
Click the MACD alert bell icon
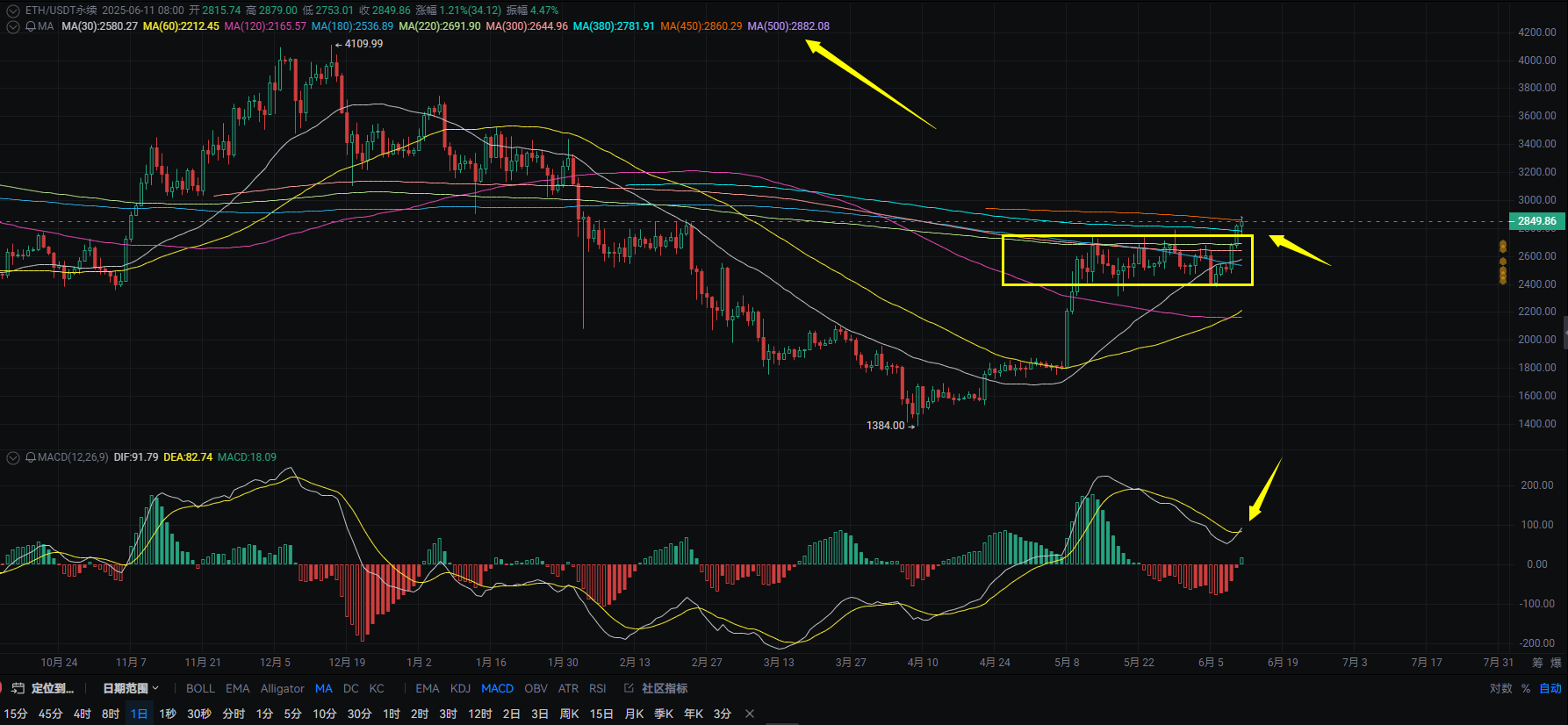(x=31, y=457)
